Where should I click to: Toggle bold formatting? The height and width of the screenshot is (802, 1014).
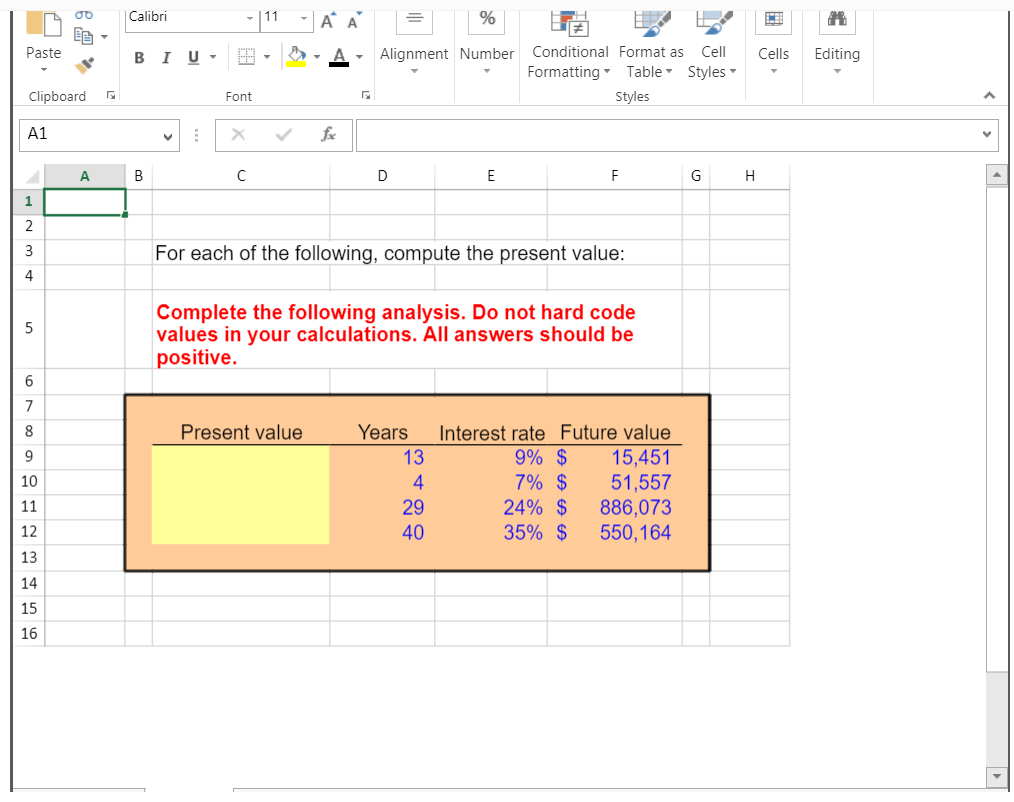pyautogui.click(x=139, y=57)
